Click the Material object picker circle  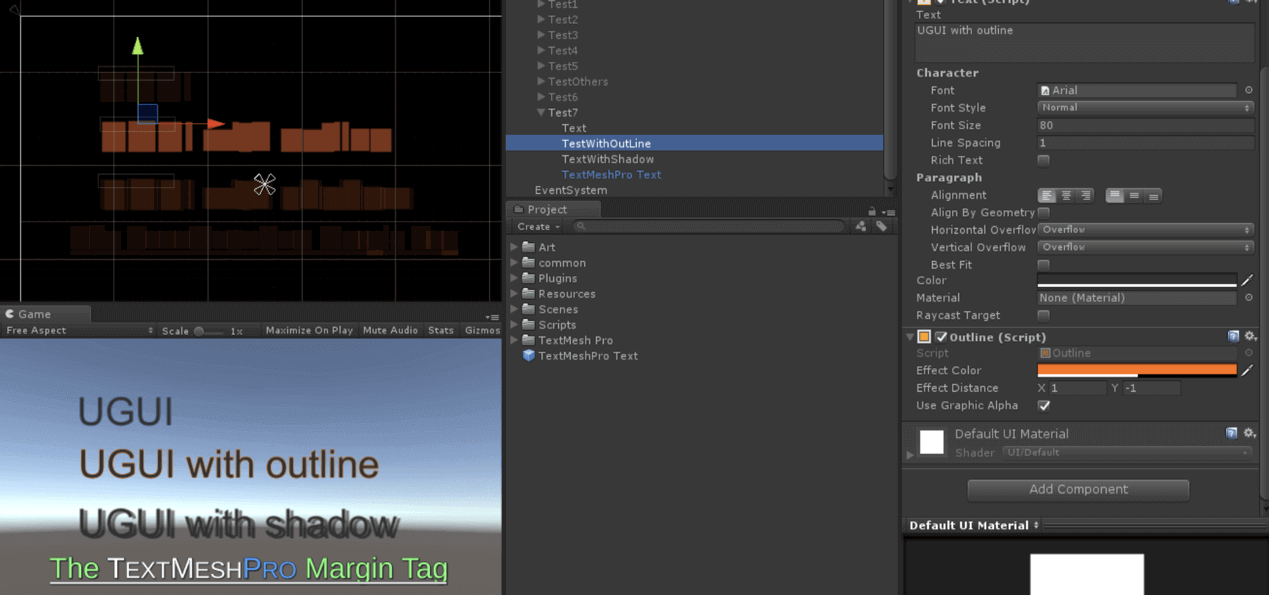pyautogui.click(x=1249, y=298)
